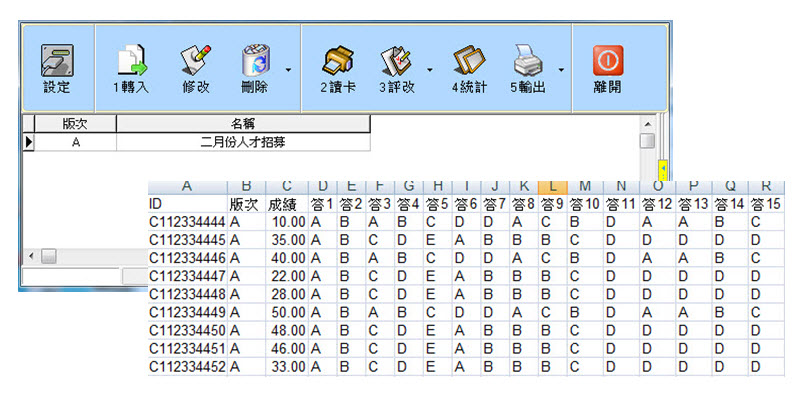Click the horizontal scrollbar left arrow
Screen dimensions: 804x395
click(x=30, y=255)
